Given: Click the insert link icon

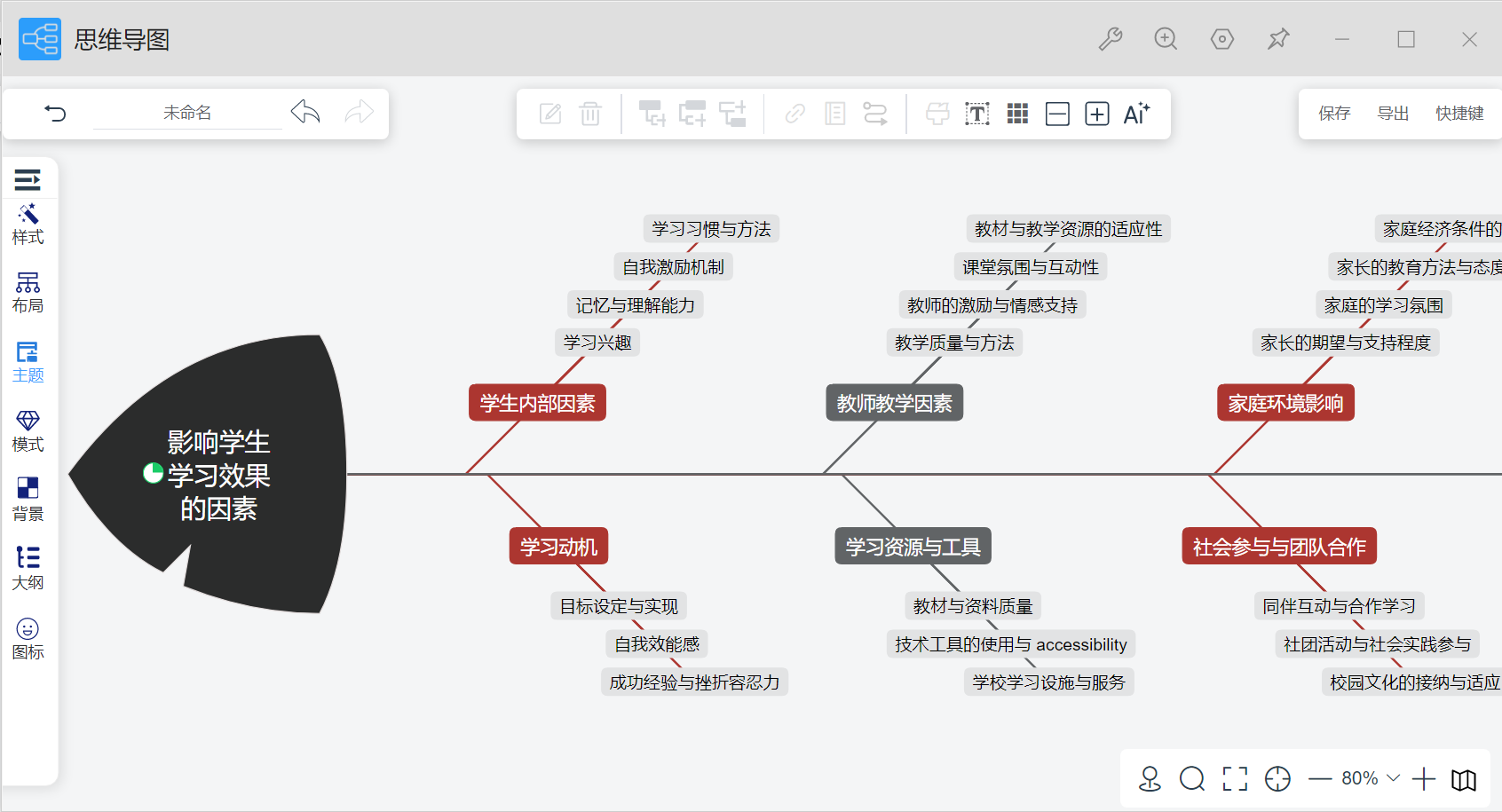Looking at the screenshot, I should coord(795,114).
